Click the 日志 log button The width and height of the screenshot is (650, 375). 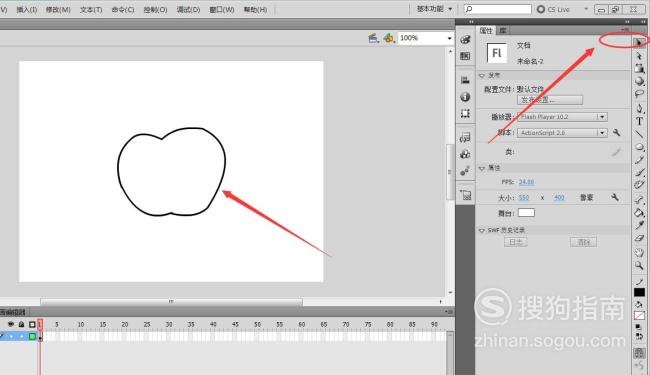[516, 242]
